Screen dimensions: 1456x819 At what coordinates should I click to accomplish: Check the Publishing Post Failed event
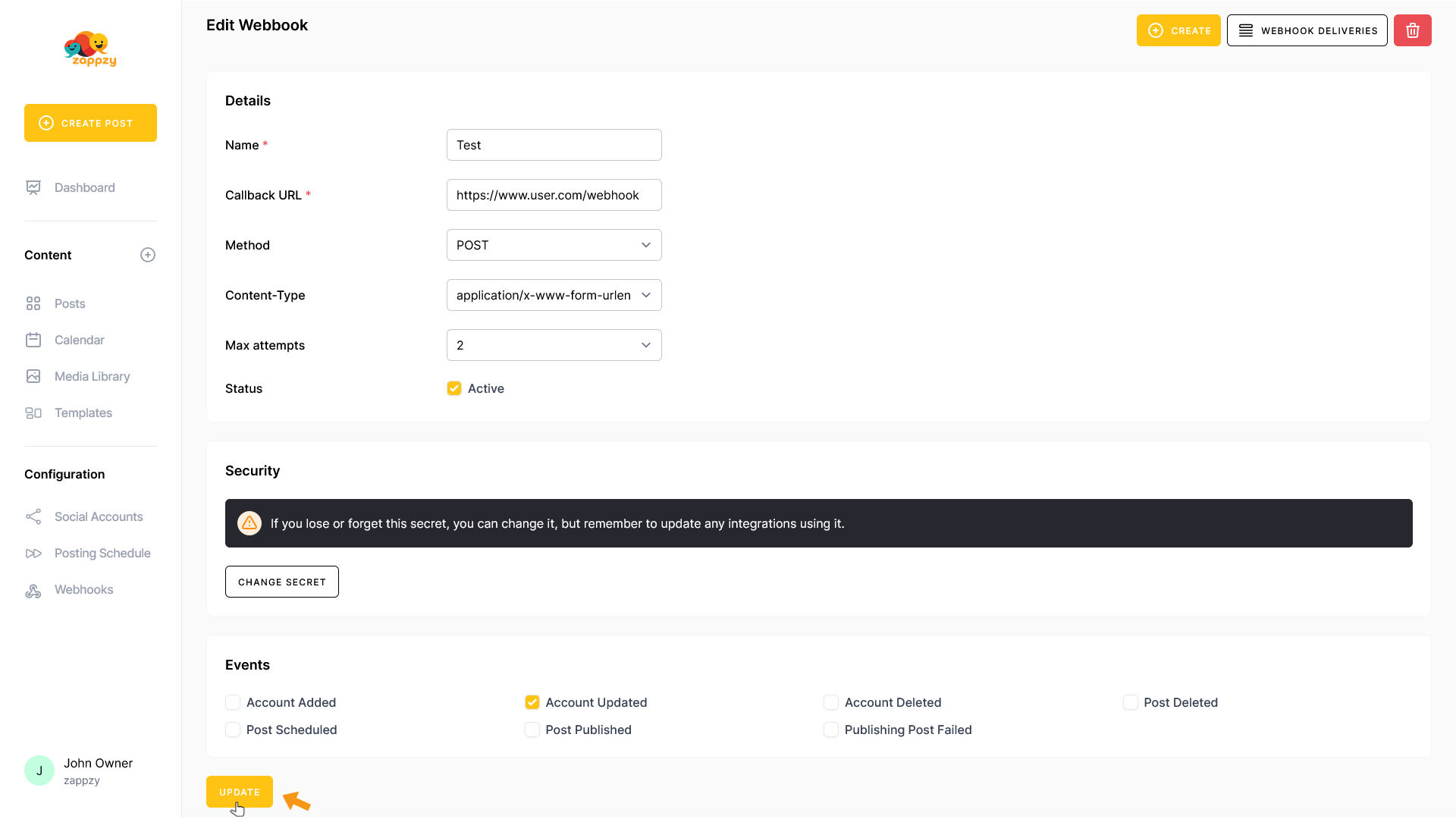tap(831, 730)
